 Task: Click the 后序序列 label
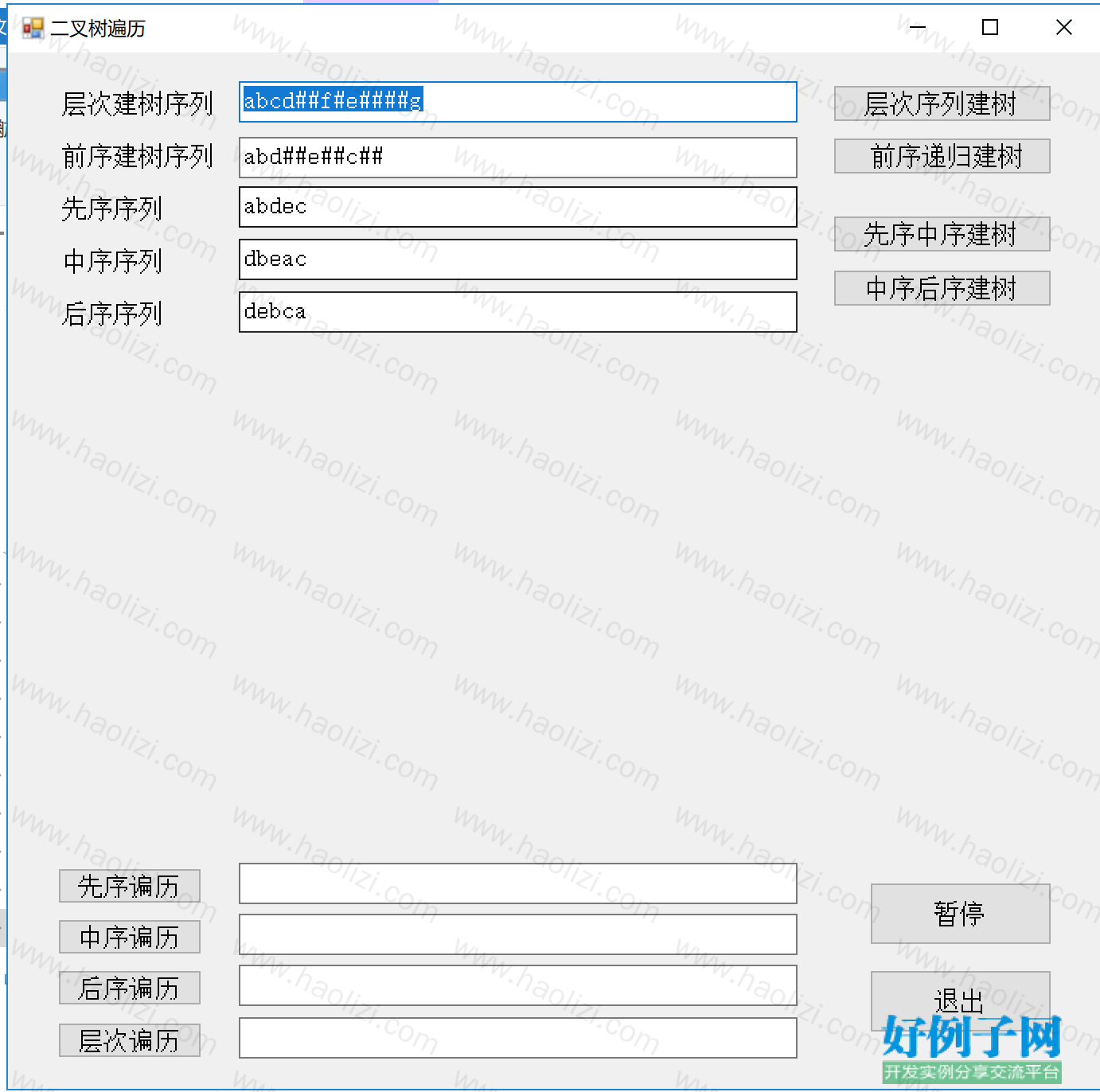coord(112,314)
